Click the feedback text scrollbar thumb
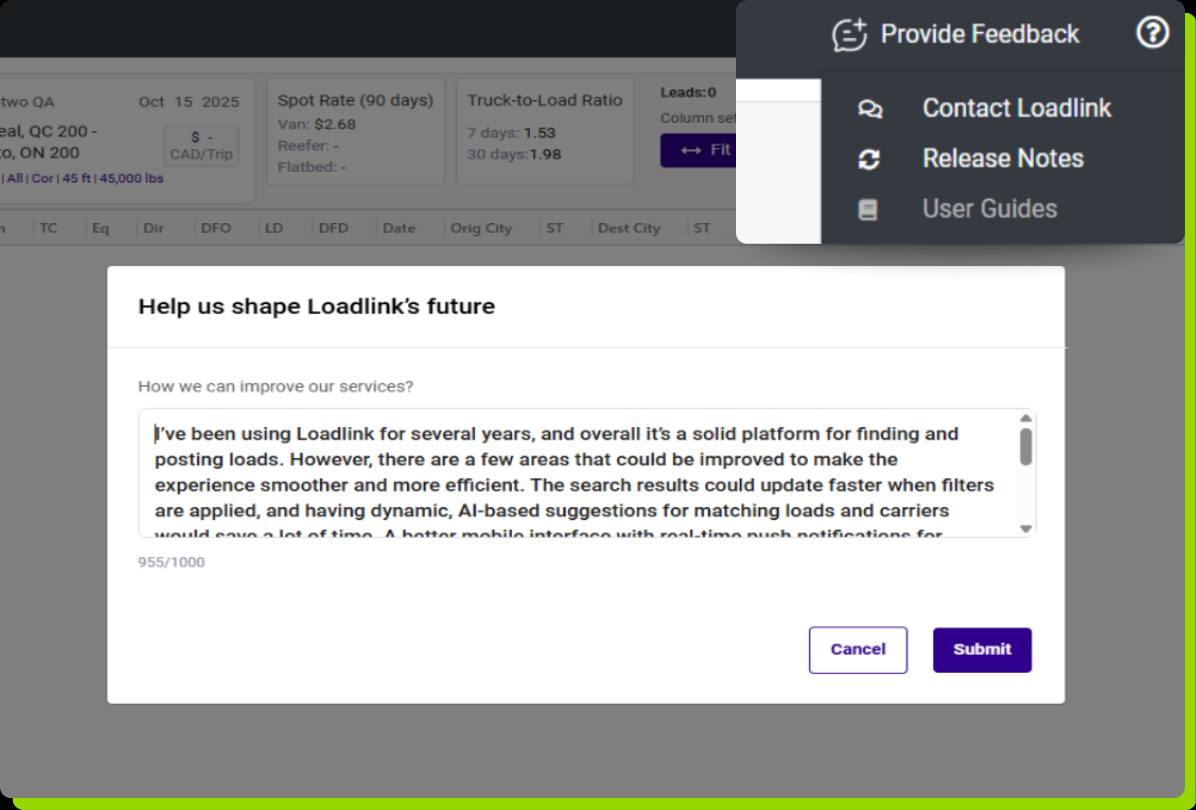This screenshot has width=1196, height=810. [x=1025, y=447]
